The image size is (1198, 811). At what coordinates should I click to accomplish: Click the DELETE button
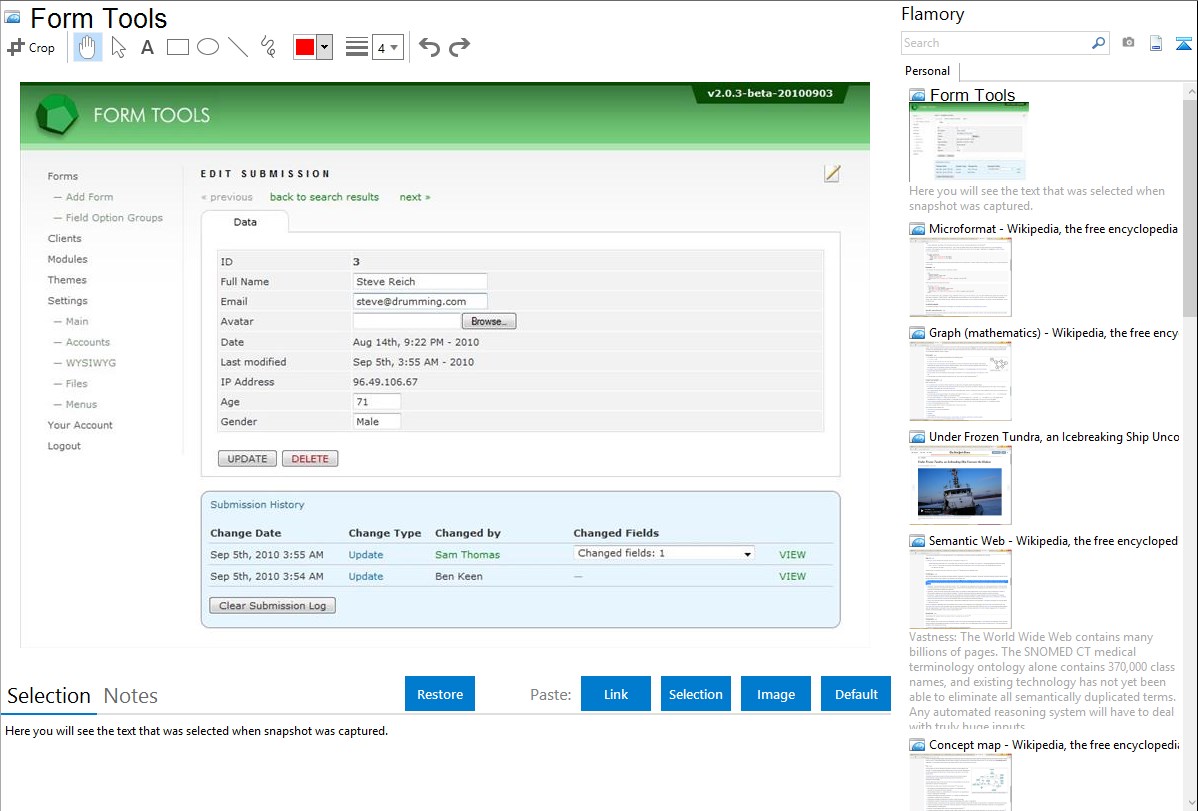point(310,459)
